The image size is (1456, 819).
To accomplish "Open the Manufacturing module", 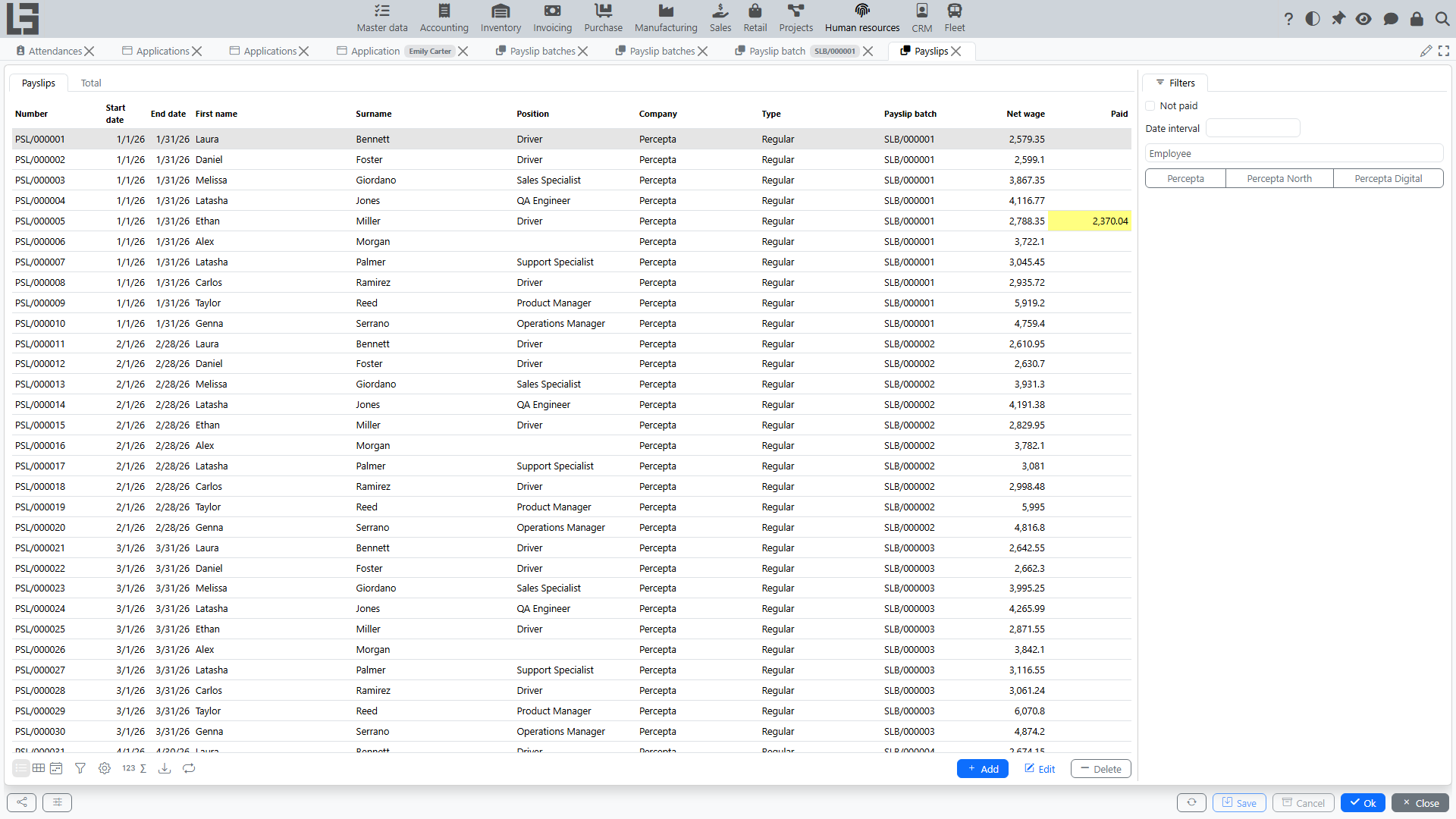I will (x=666, y=18).
